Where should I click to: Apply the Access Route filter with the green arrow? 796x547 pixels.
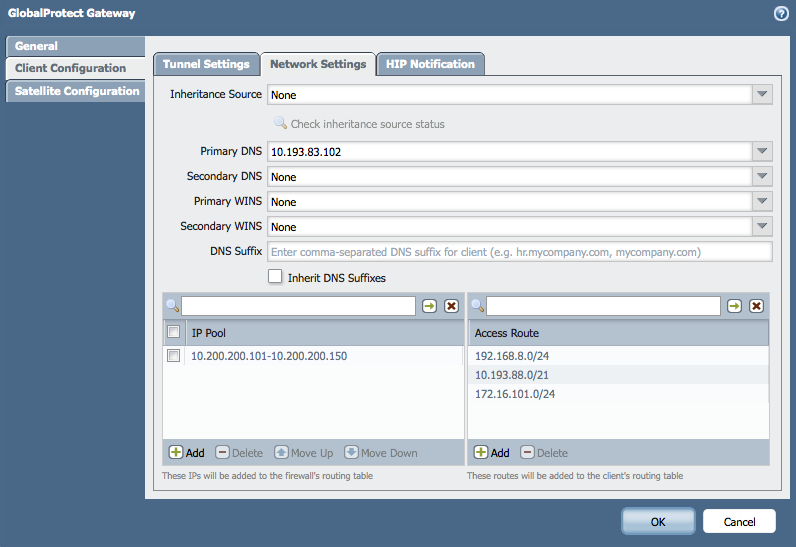[734, 306]
